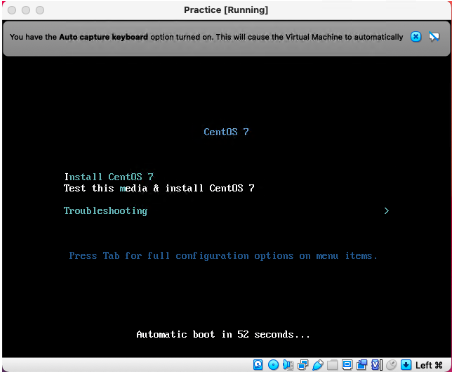Screen dimensions: 456x375
Task: Zoom the Practice VM window
Action: click(x=40, y=10)
